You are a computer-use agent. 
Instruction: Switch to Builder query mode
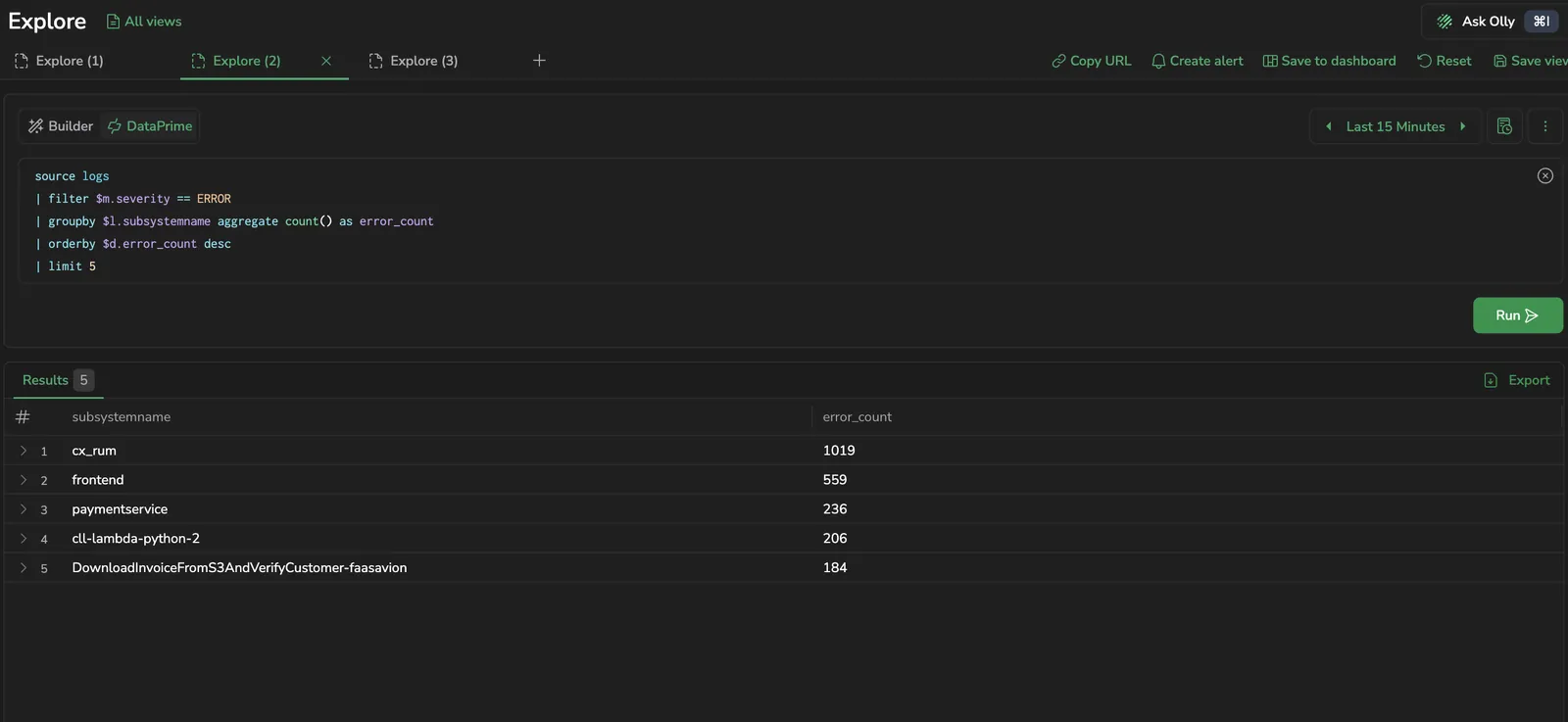[x=61, y=126]
